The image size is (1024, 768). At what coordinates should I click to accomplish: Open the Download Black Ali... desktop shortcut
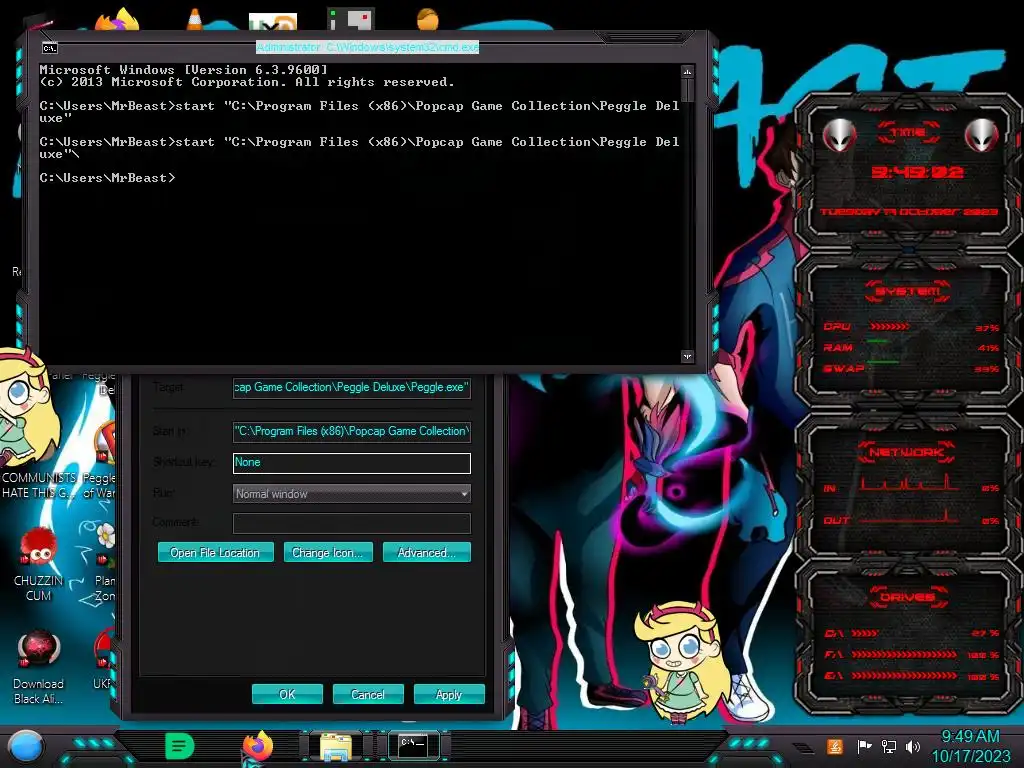(x=38, y=667)
